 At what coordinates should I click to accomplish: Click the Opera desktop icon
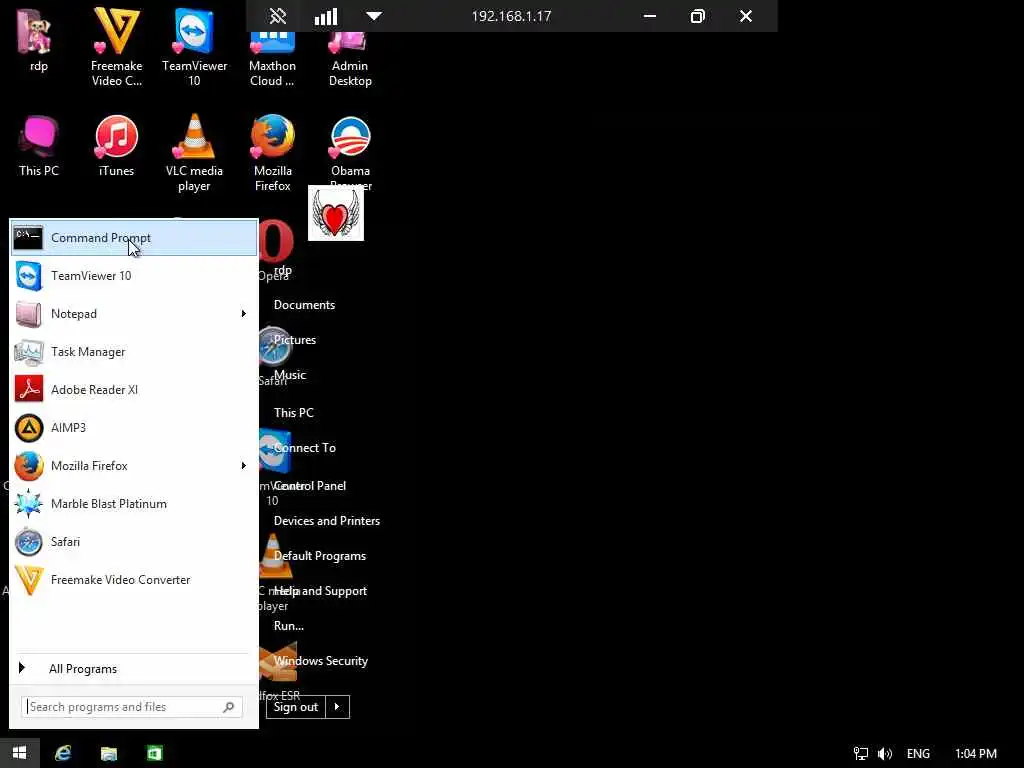pos(275,249)
